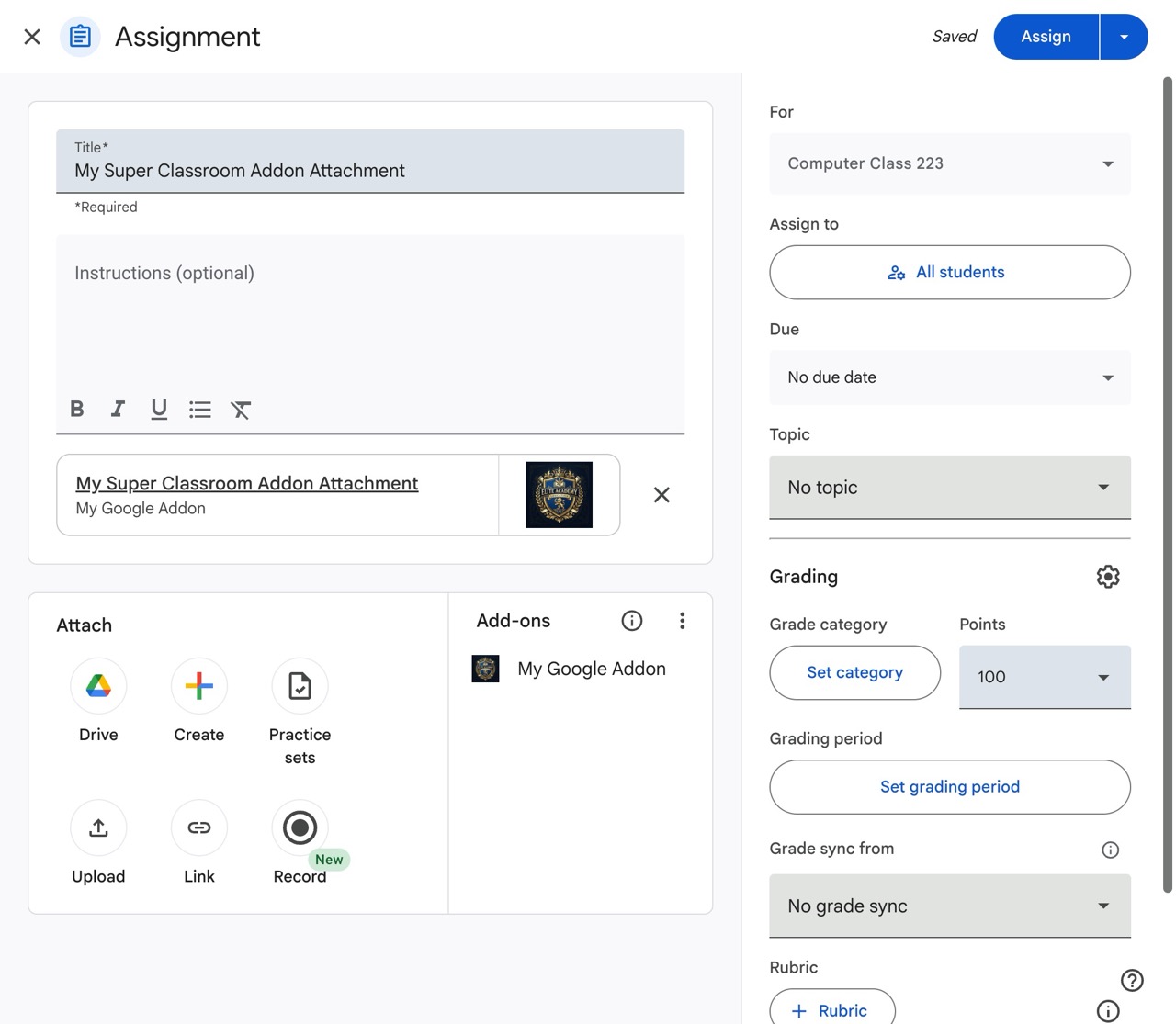The height and width of the screenshot is (1024, 1176).
Task: Click the Title input field
Action: [x=369, y=171]
